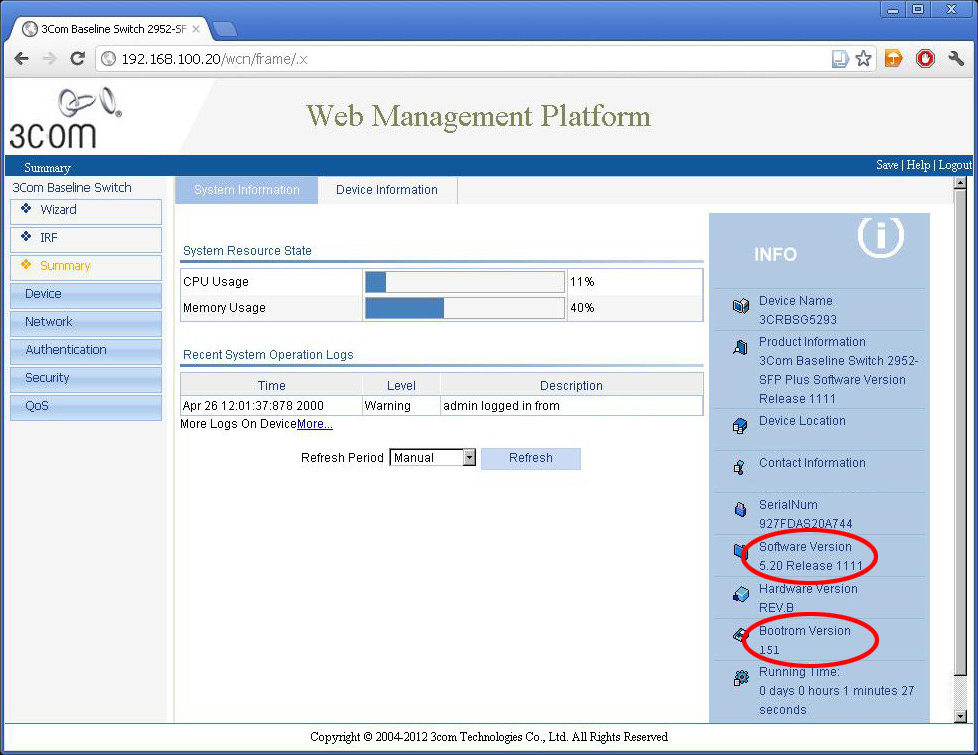This screenshot has width=978, height=755.
Task: Click the Contact Information icon
Action: (739, 467)
